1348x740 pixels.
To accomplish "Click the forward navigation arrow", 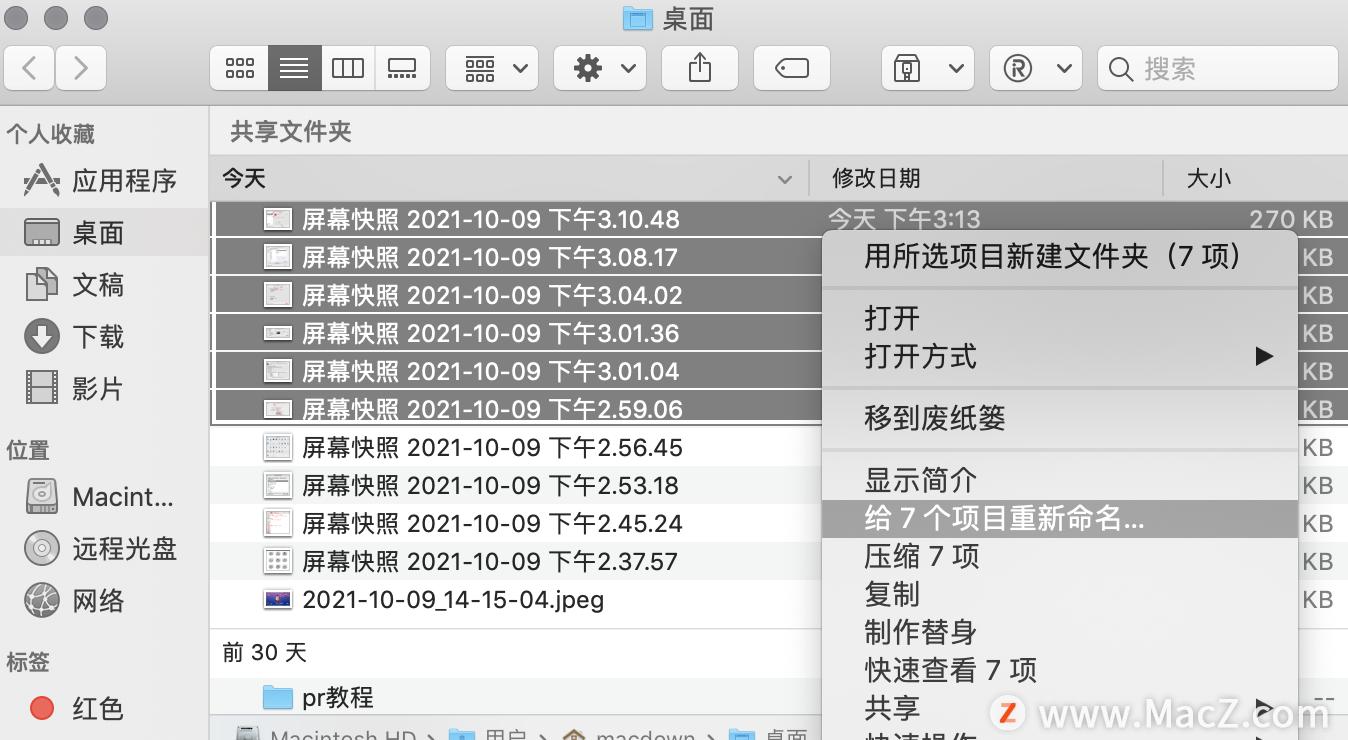I will pos(81,68).
